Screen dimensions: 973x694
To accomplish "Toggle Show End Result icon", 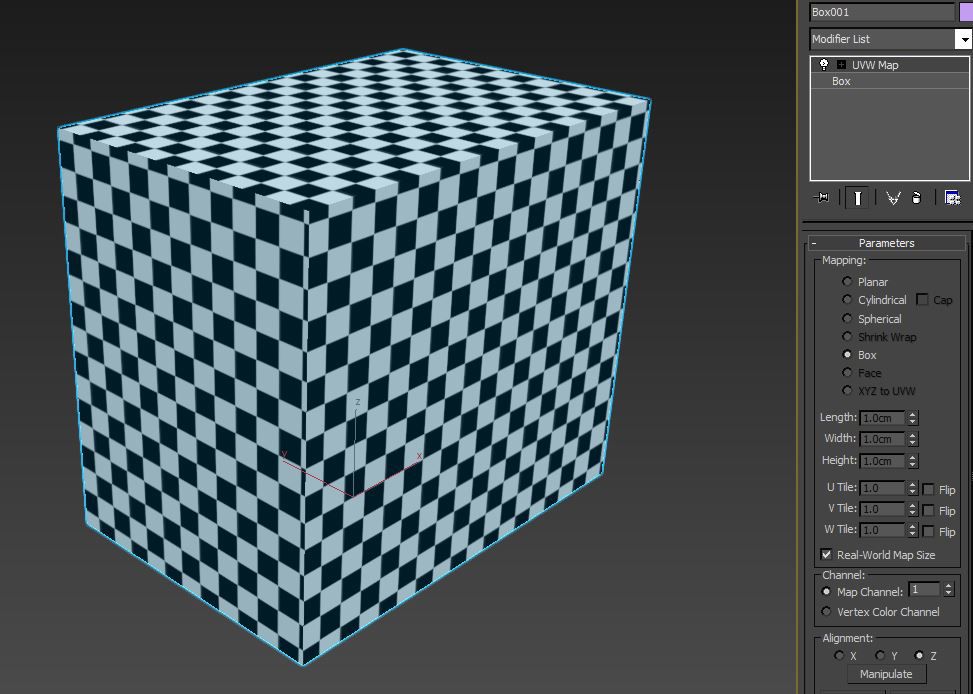I will point(857,198).
